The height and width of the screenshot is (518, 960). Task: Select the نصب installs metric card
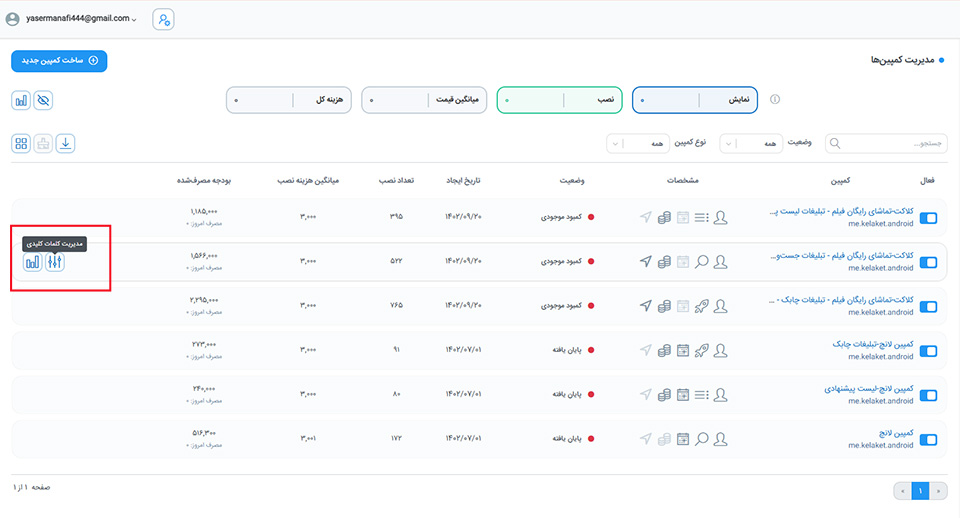(x=559, y=100)
